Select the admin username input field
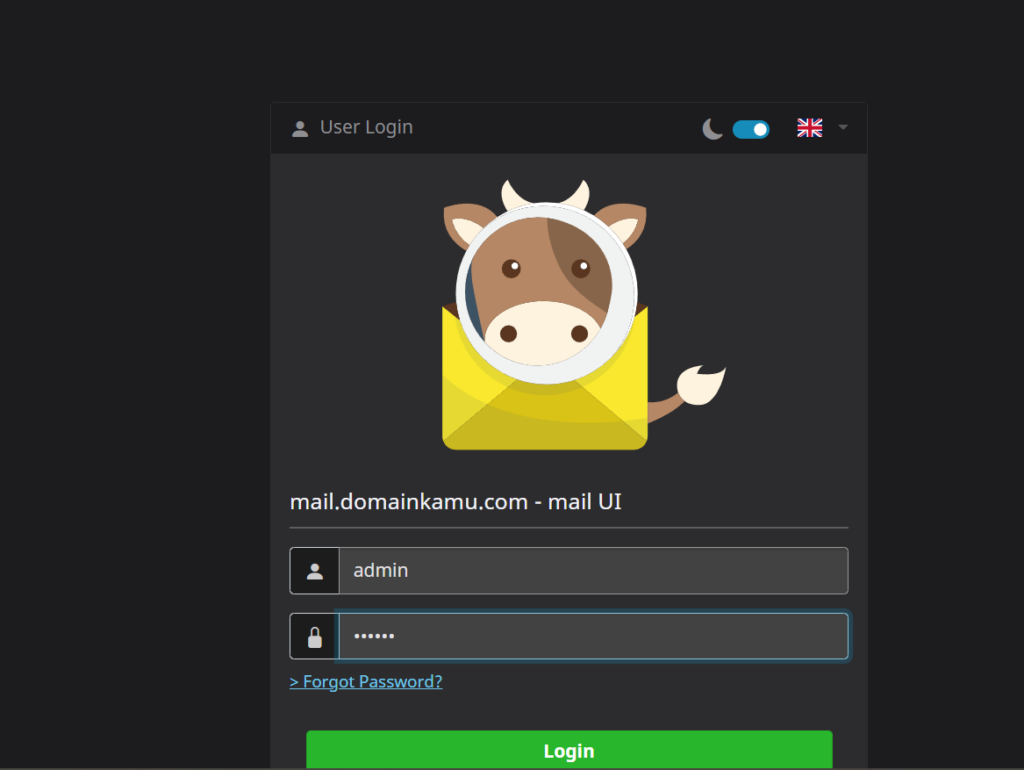Screen dimensions: 1024x770 pyautogui.click(x=594, y=570)
